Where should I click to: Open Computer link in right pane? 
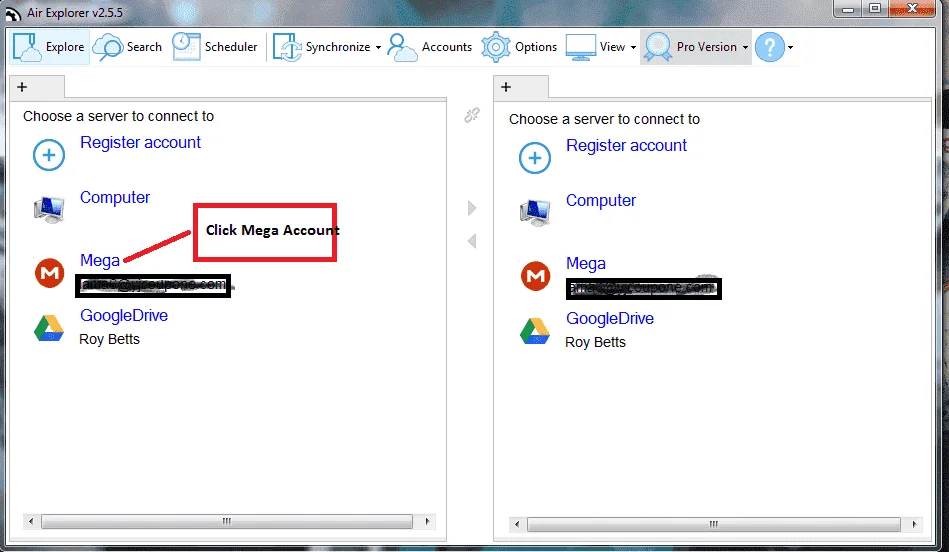pos(601,200)
